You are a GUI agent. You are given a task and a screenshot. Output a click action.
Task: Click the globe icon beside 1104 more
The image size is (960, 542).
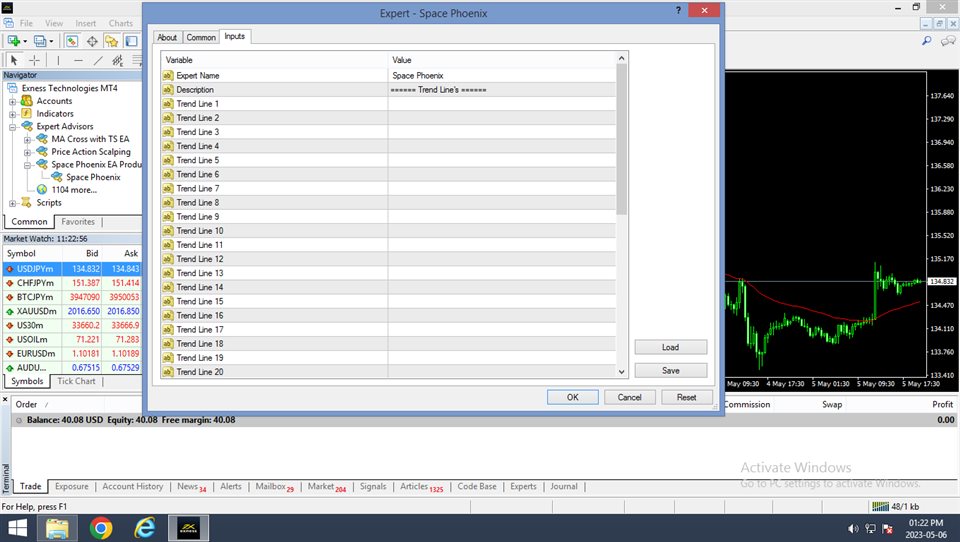[x=42, y=190]
